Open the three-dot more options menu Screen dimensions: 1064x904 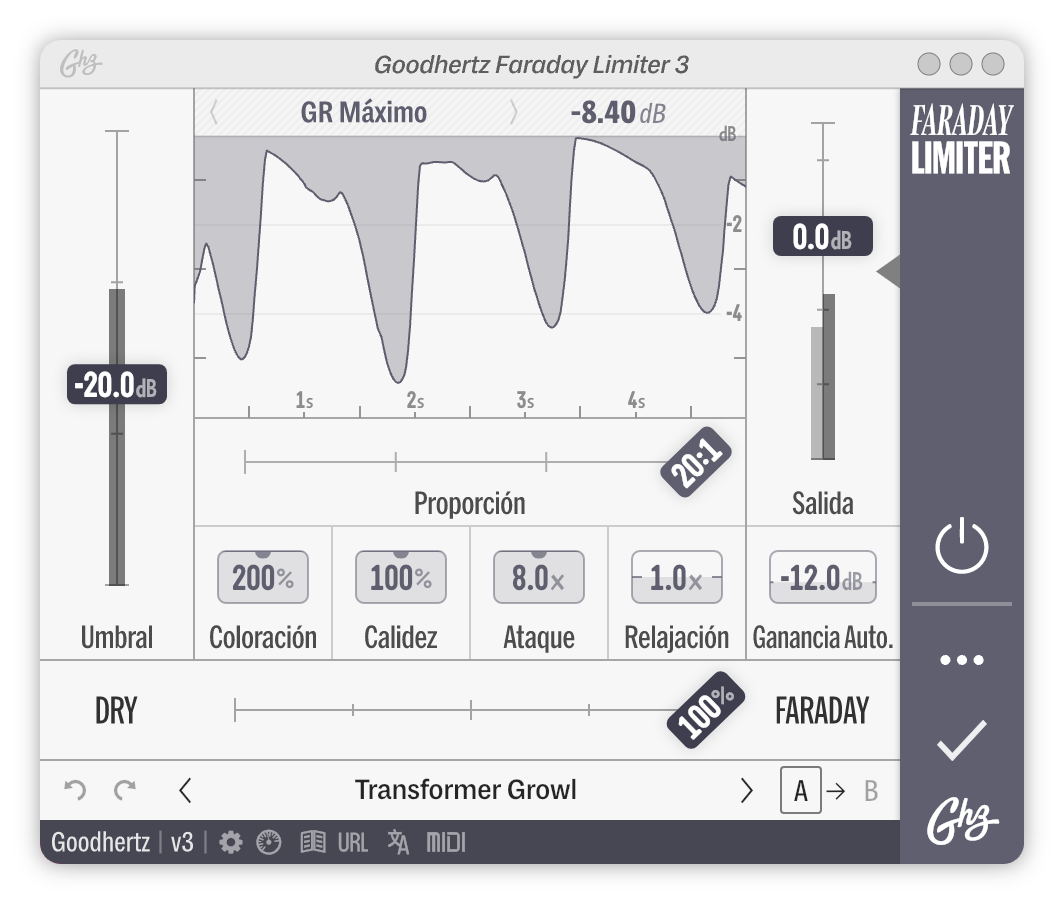click(x=962, y=660)
